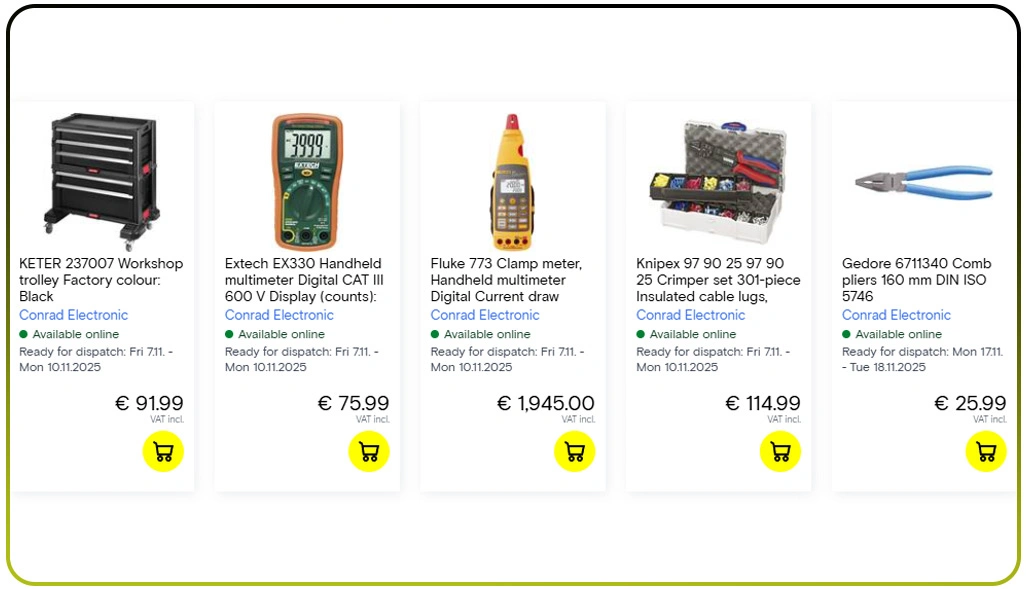Open the Extech multimeter product image
This screenshot has width=1026, height=589.
point(307,176)
